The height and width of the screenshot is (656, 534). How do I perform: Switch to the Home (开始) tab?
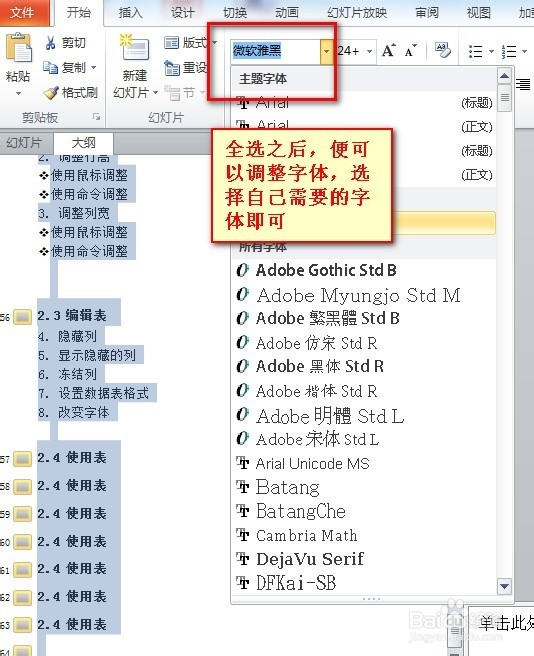(x=79, y=13)
